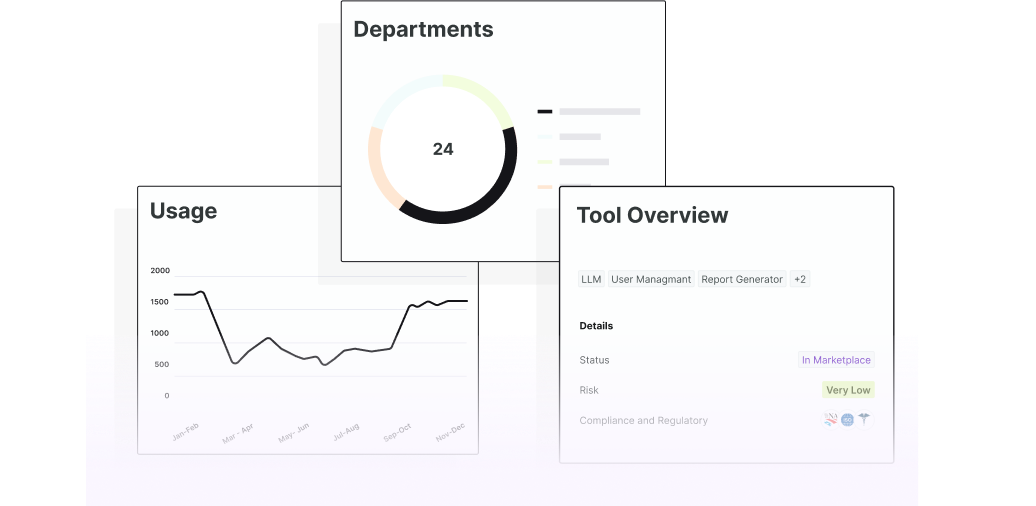Viewport: 1036px width, 506px height.
Task: Click the 24 count in Departments chart
Action: point(443,149)
